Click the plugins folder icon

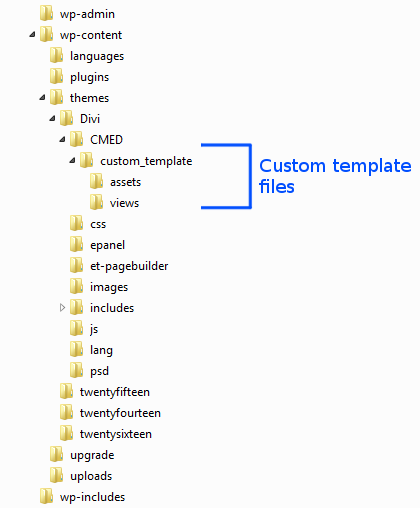[56, 76]
